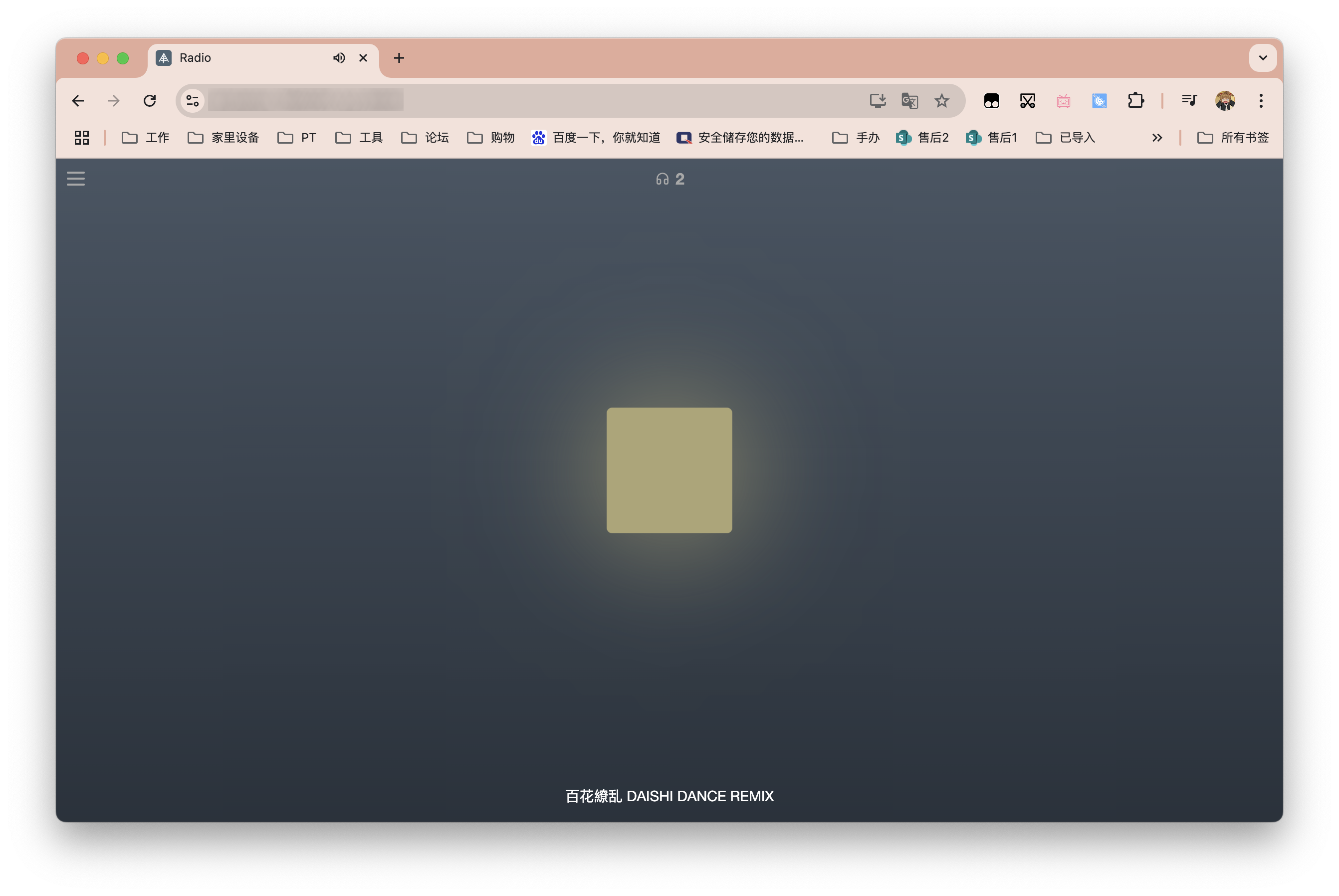Open the 工作 bookmark folder

click(146, 138)
